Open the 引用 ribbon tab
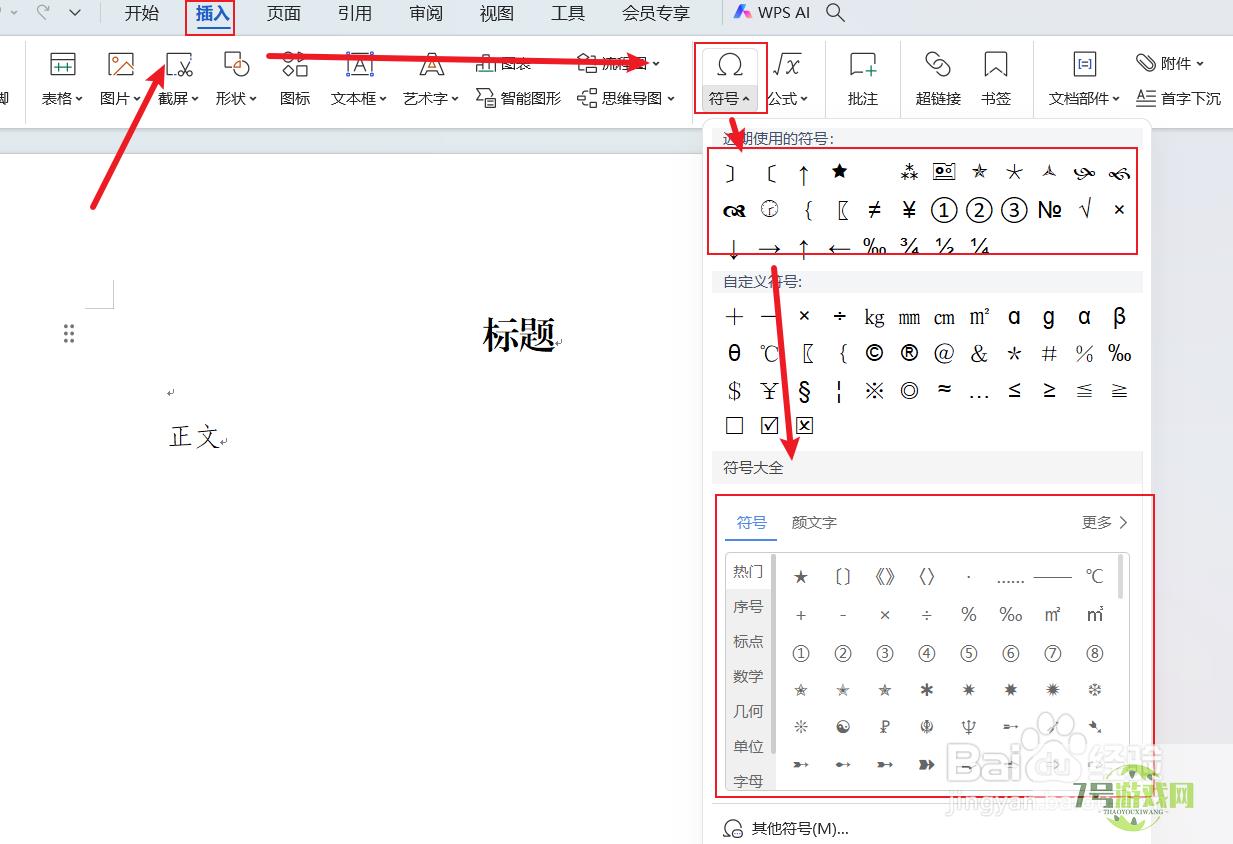This screenshot has height=844, width=1233. (x=355, y=13)
